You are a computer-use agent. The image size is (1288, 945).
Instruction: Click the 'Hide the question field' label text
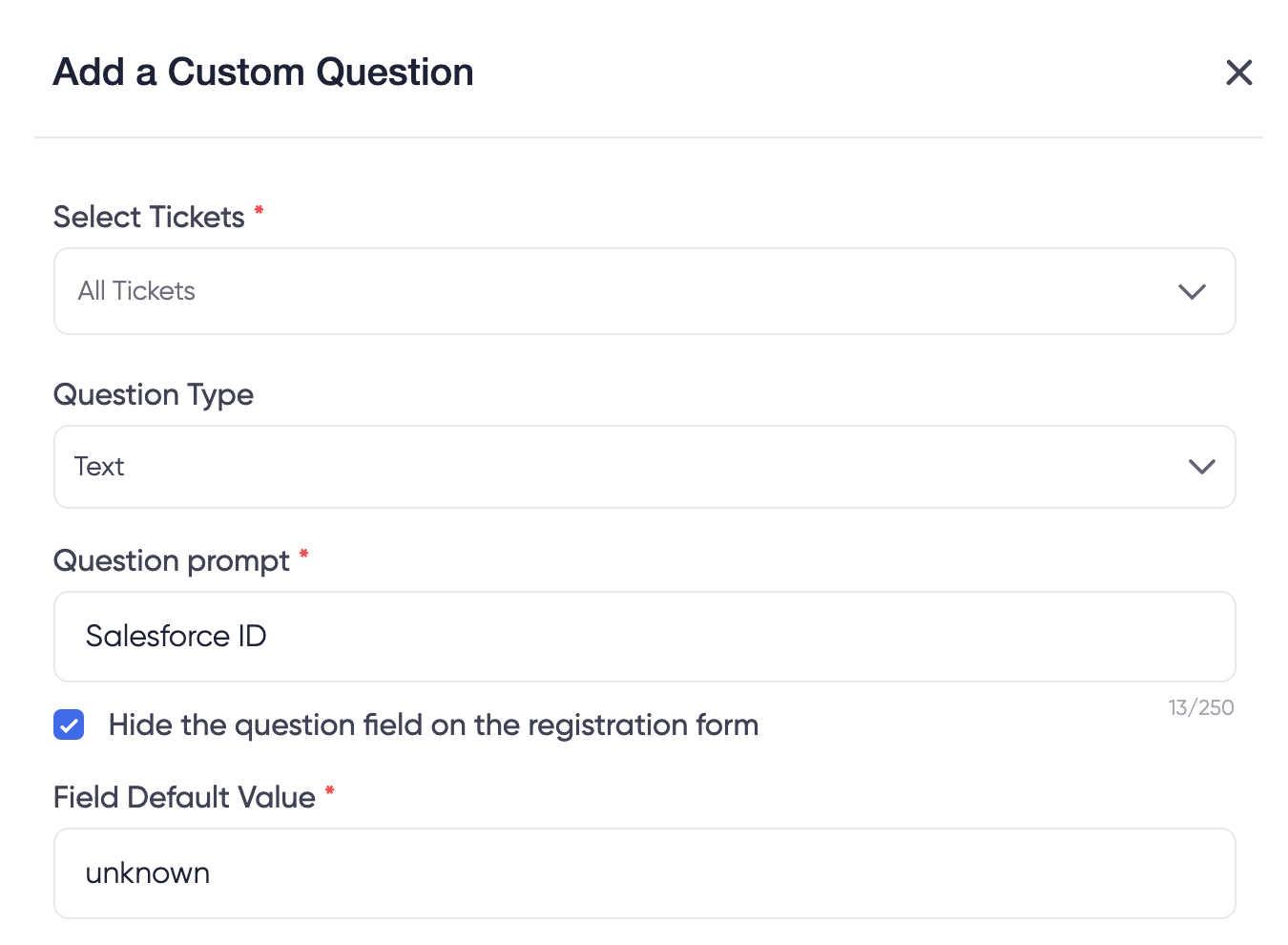pyautogui.click(x=433, y=725)
